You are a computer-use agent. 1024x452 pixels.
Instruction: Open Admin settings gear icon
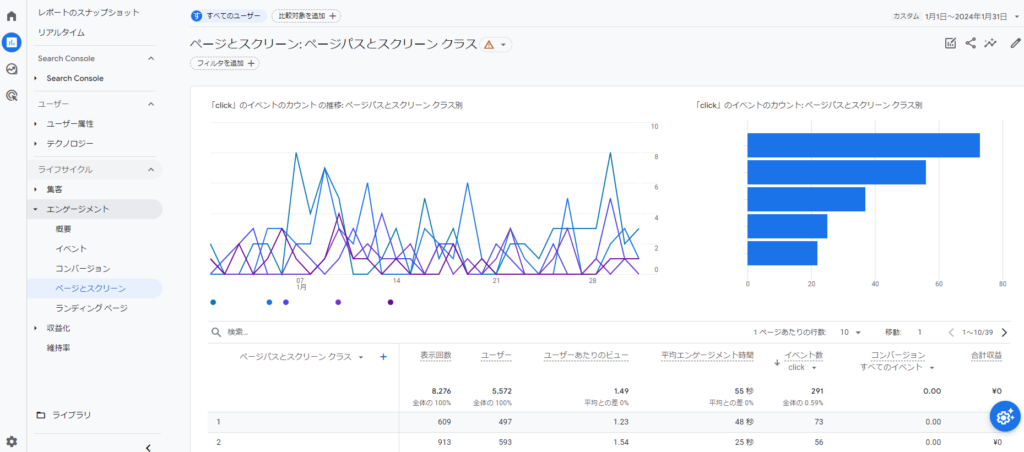click(11, 441)
